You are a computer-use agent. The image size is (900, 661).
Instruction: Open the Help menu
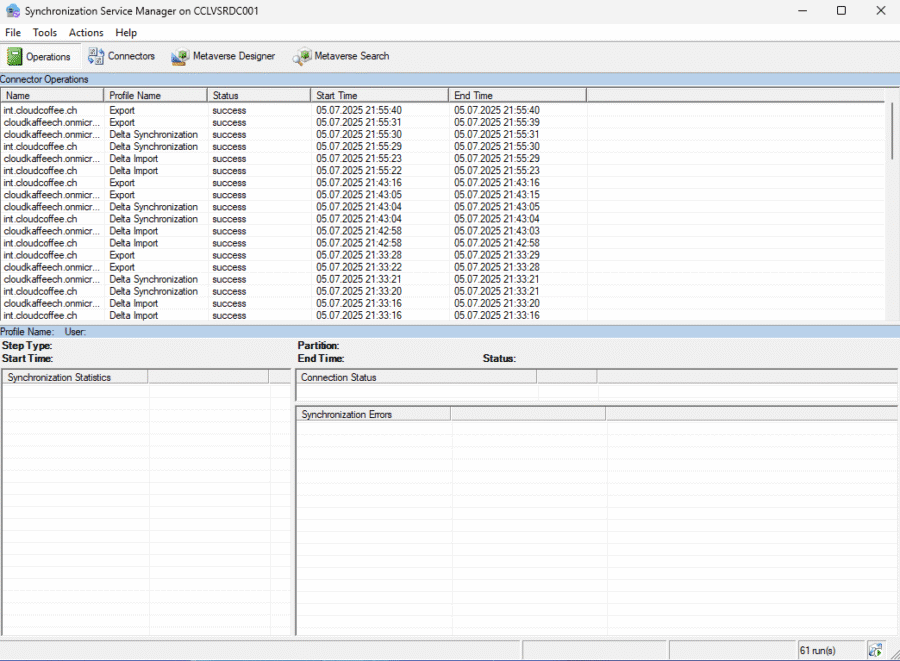coord(126,33)
